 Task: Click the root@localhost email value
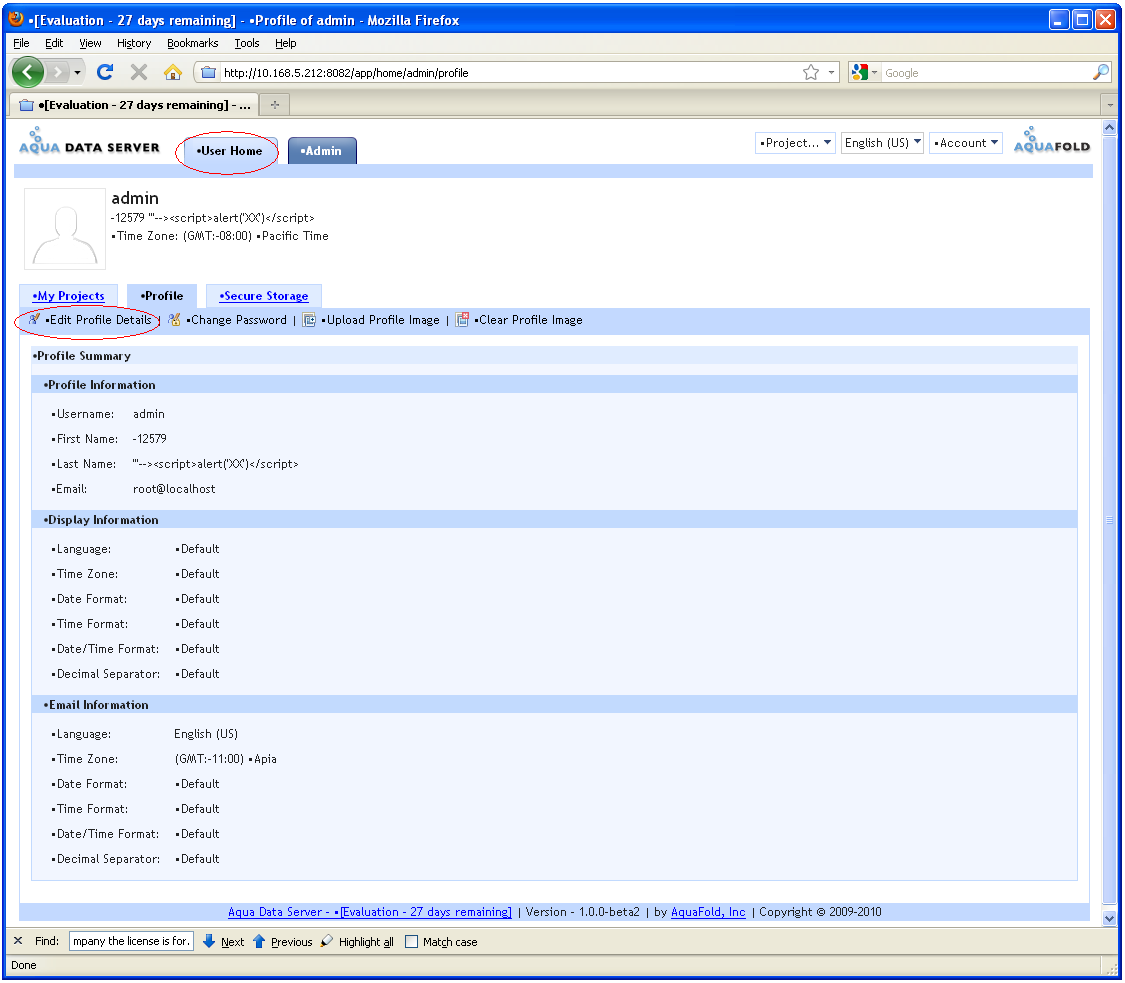(174, 489)
